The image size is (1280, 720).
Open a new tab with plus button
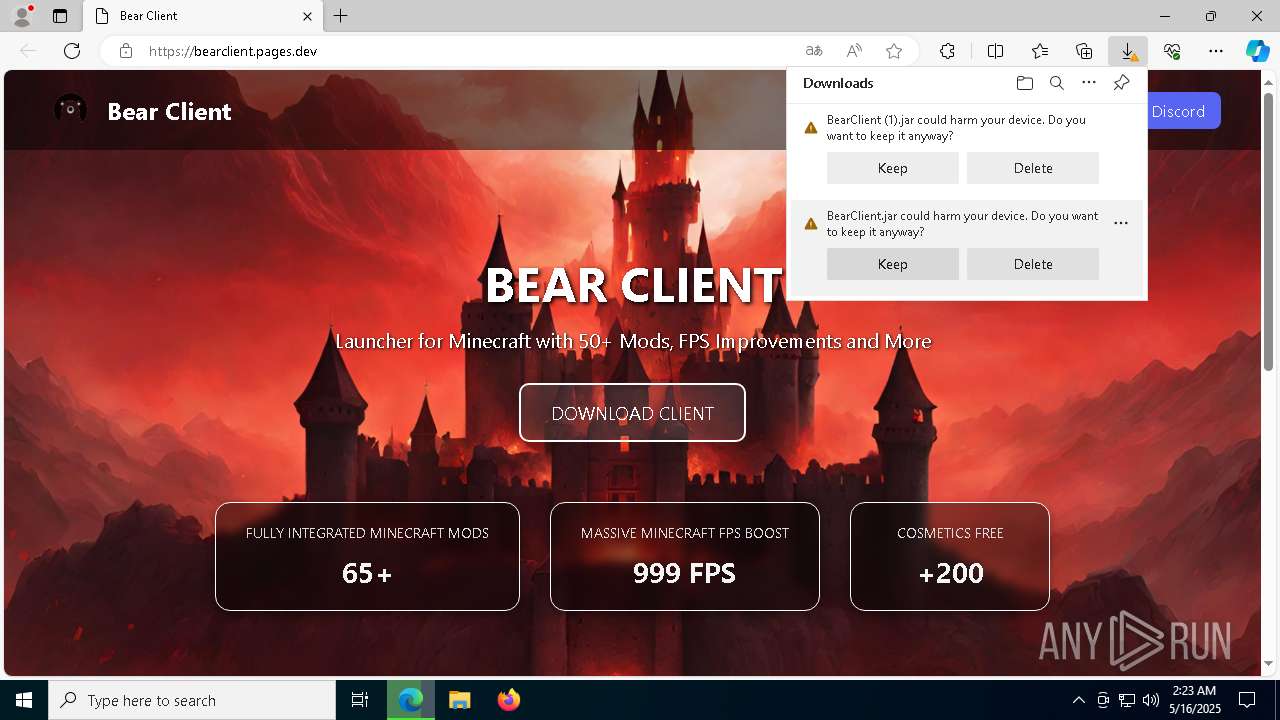pyautogui.click(x=341, y=16)
